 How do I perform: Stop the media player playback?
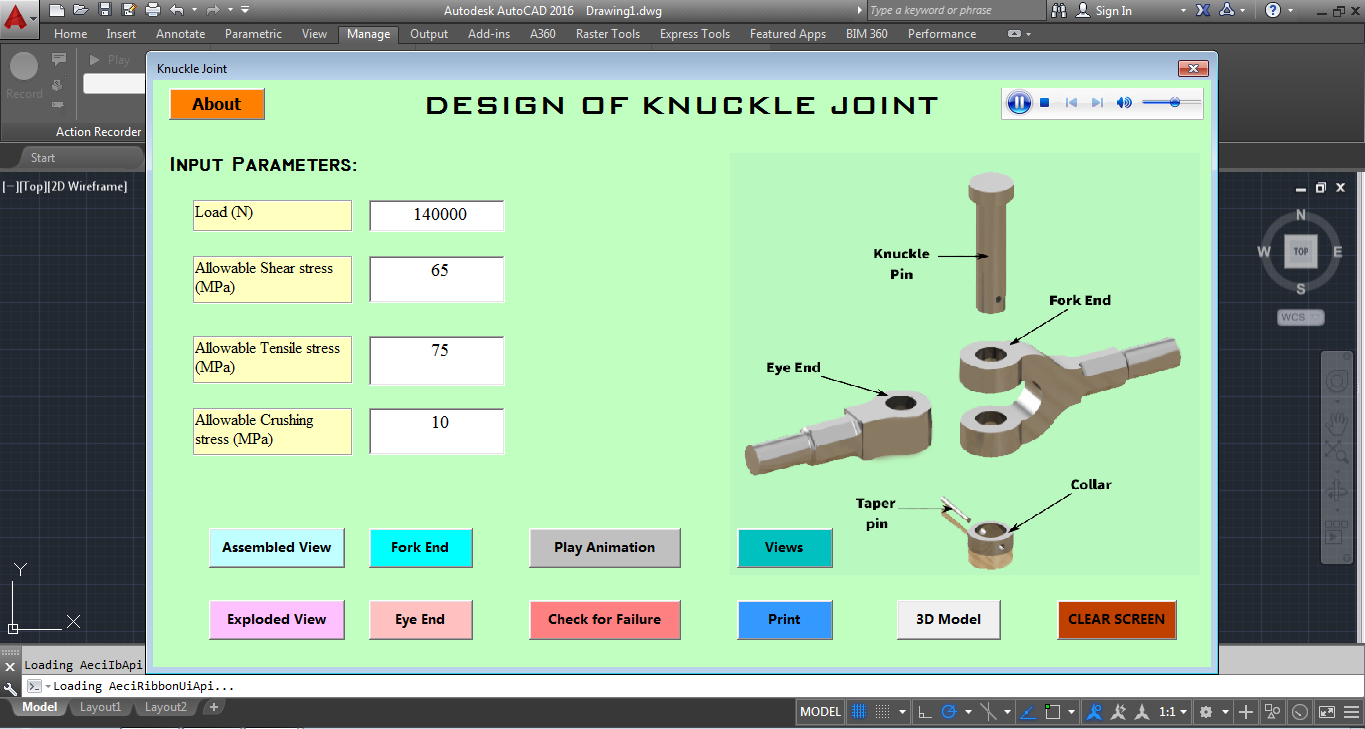pyautogui.click(x=1045, y=103)
